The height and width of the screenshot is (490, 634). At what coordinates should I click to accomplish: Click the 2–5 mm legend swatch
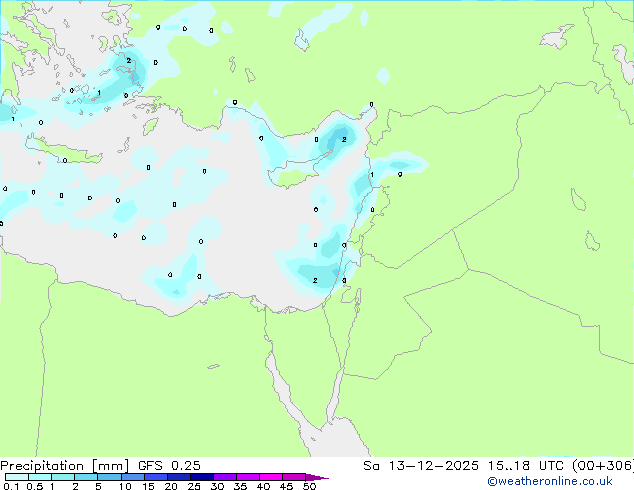click(86, 477)
